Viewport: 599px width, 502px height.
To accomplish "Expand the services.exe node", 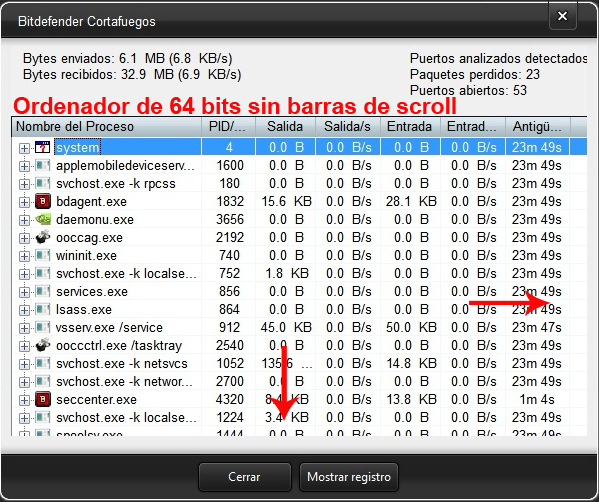I will [24, 292].
